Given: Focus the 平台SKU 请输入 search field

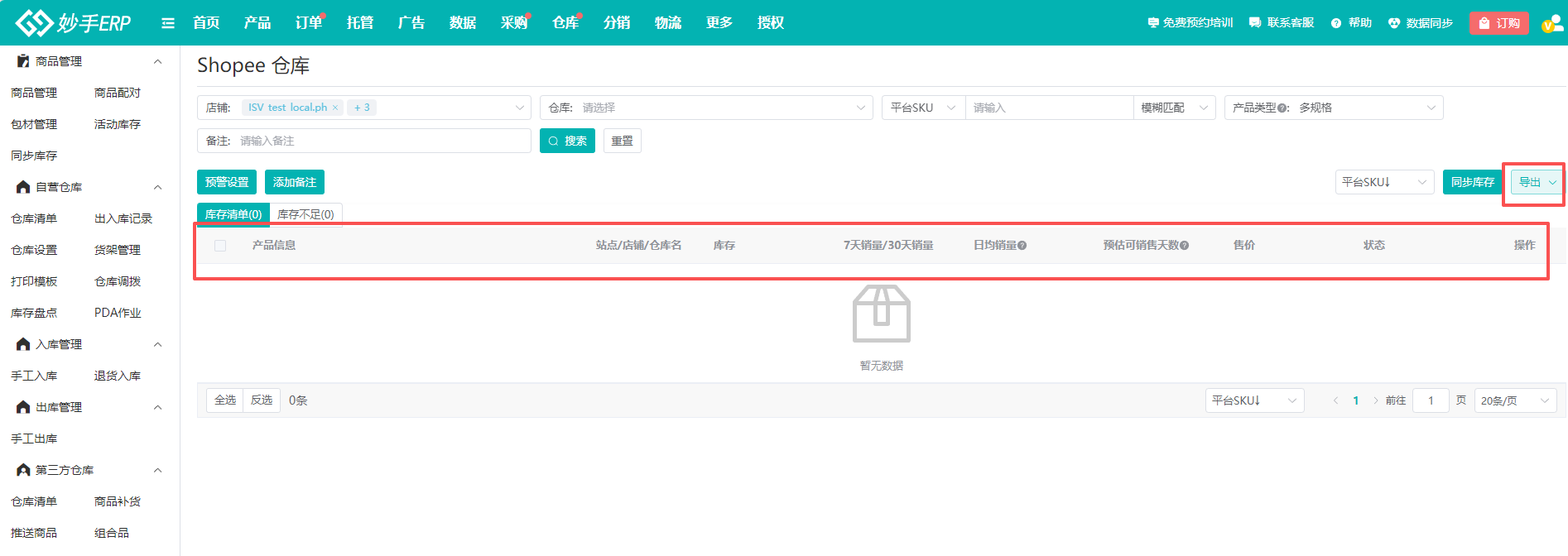Looking at the screenshot, I should [1049, 108].
